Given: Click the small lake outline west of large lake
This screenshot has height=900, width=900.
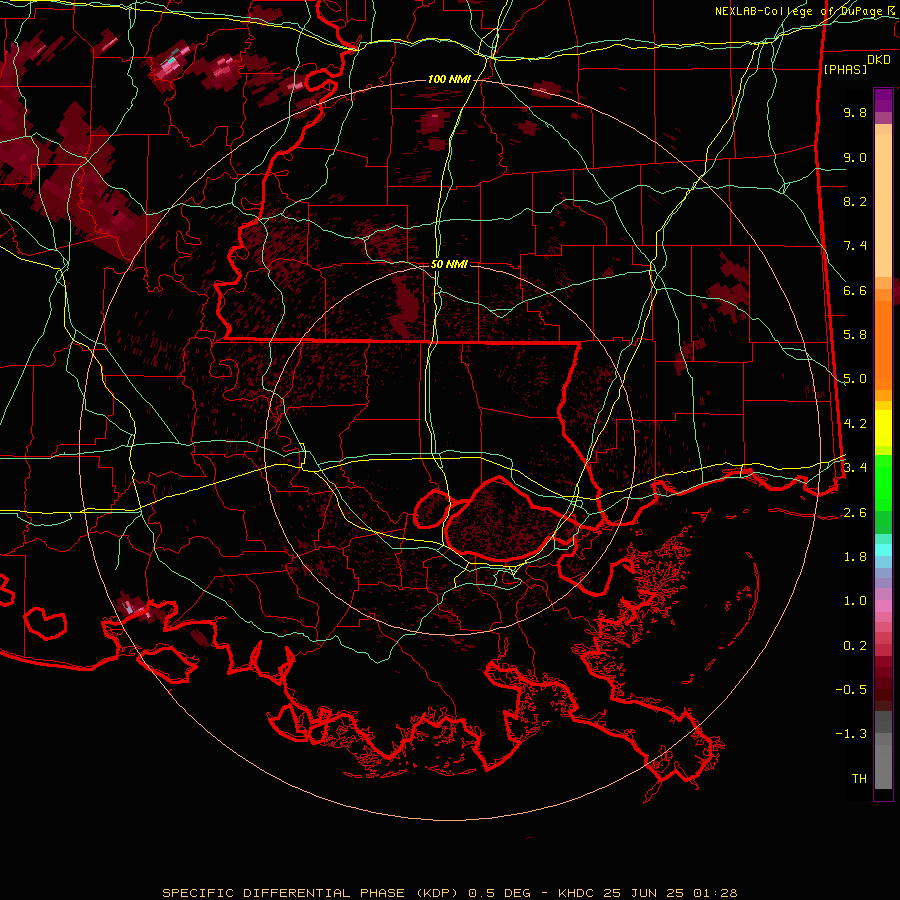Looking at the screenshot, I should (x=432, y=509).
